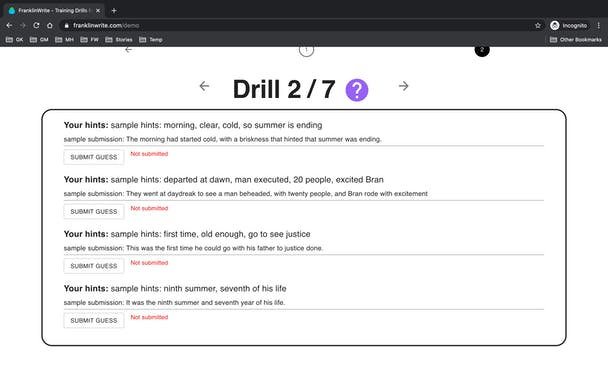Submit guess for departed at dawn hints
The image size is (608, 380).
(94, 211)
